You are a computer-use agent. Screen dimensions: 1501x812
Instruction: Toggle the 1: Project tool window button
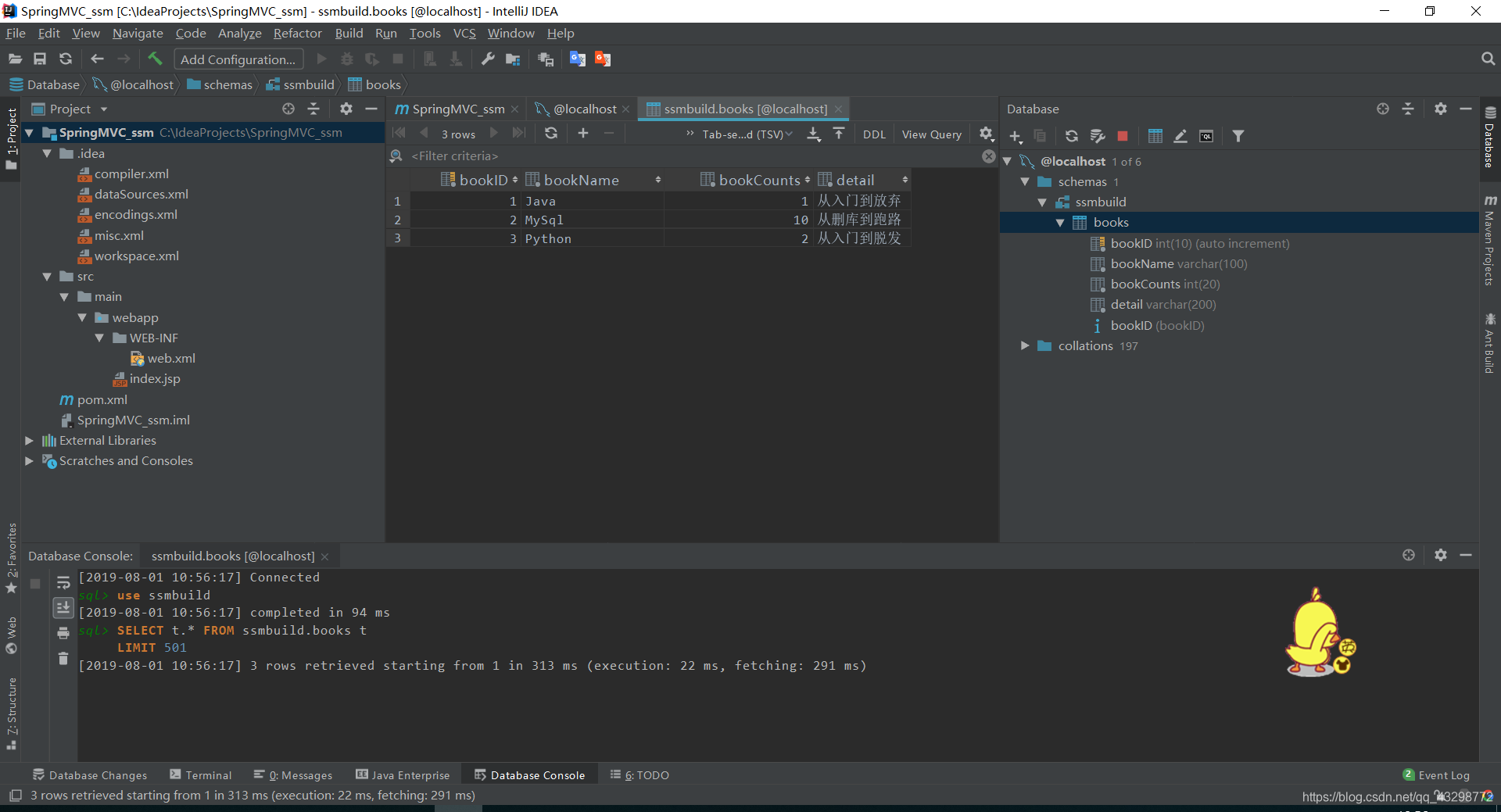[11, 139]
